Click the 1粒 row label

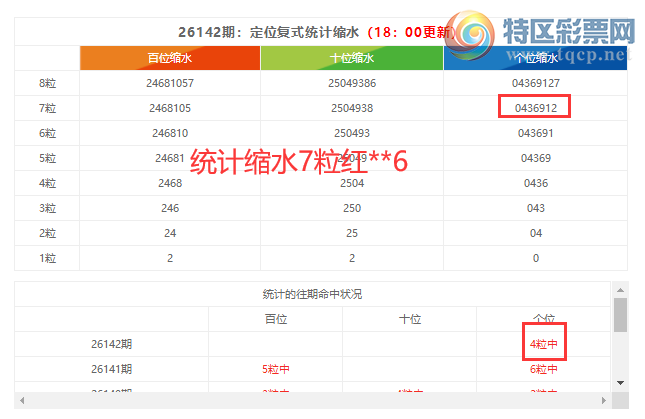(x=47, y=258)
